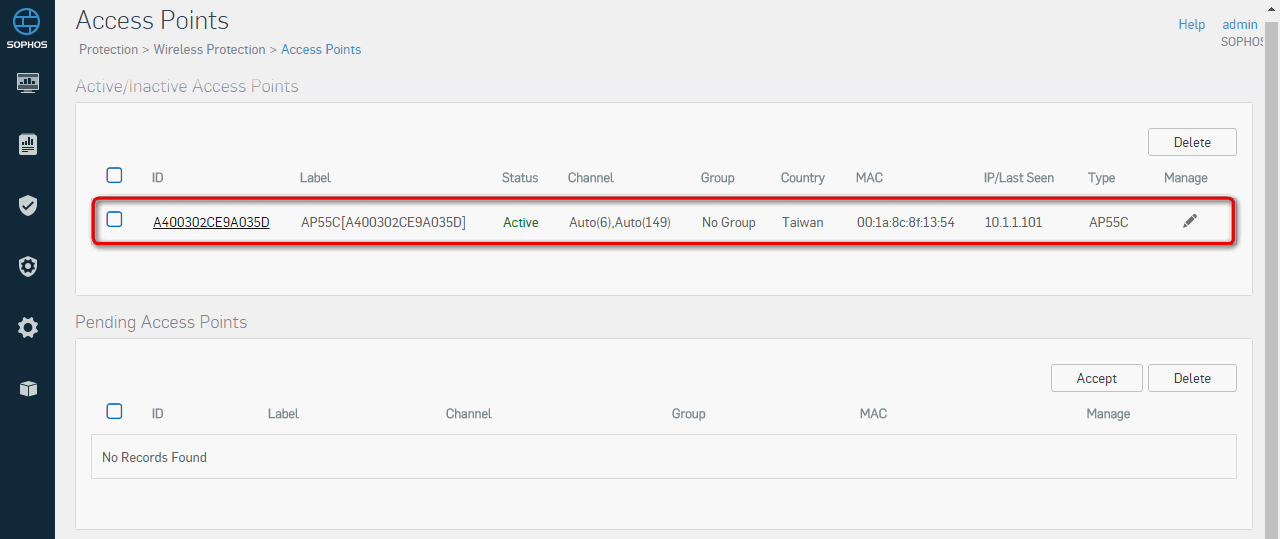Click the active table MAC column header
1280x539 pixels.
[x=869, y=178]
